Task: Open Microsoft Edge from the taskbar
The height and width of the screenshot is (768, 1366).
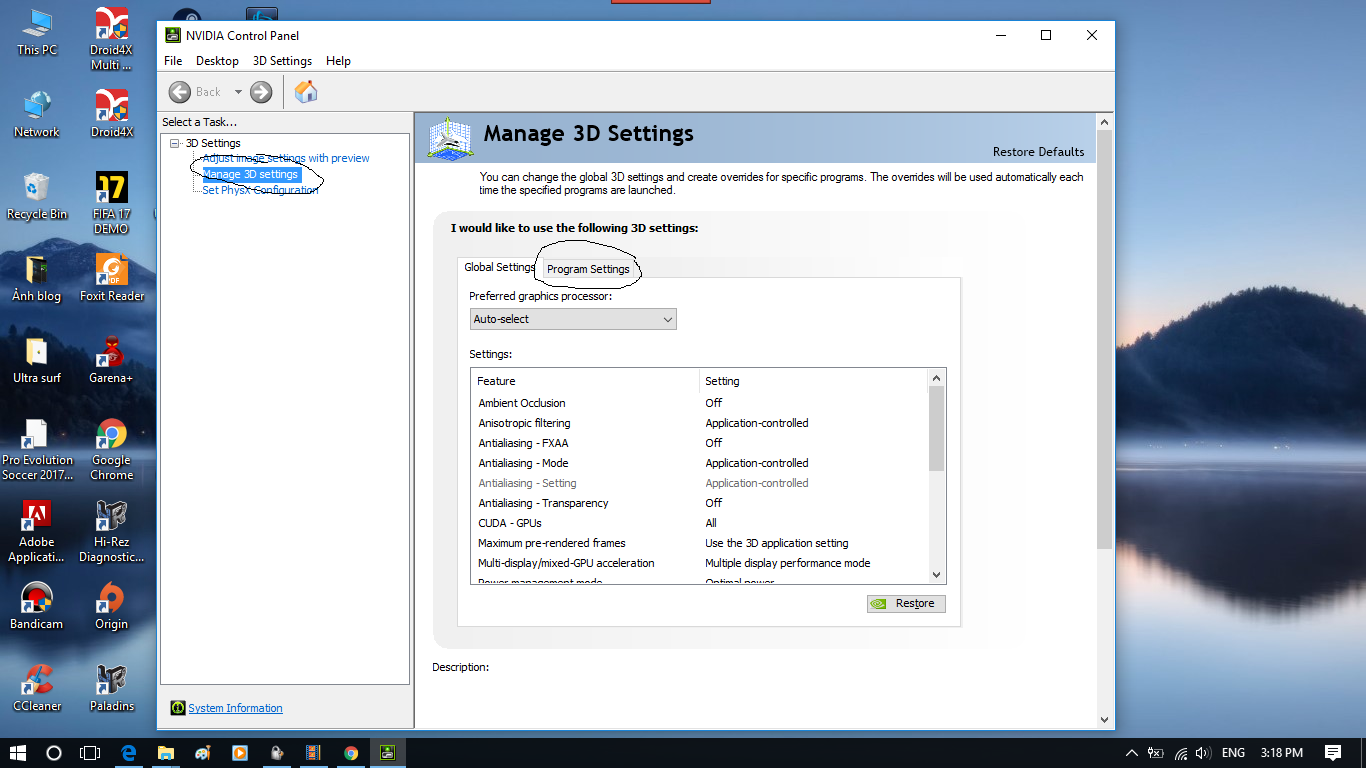Action: 128,752
